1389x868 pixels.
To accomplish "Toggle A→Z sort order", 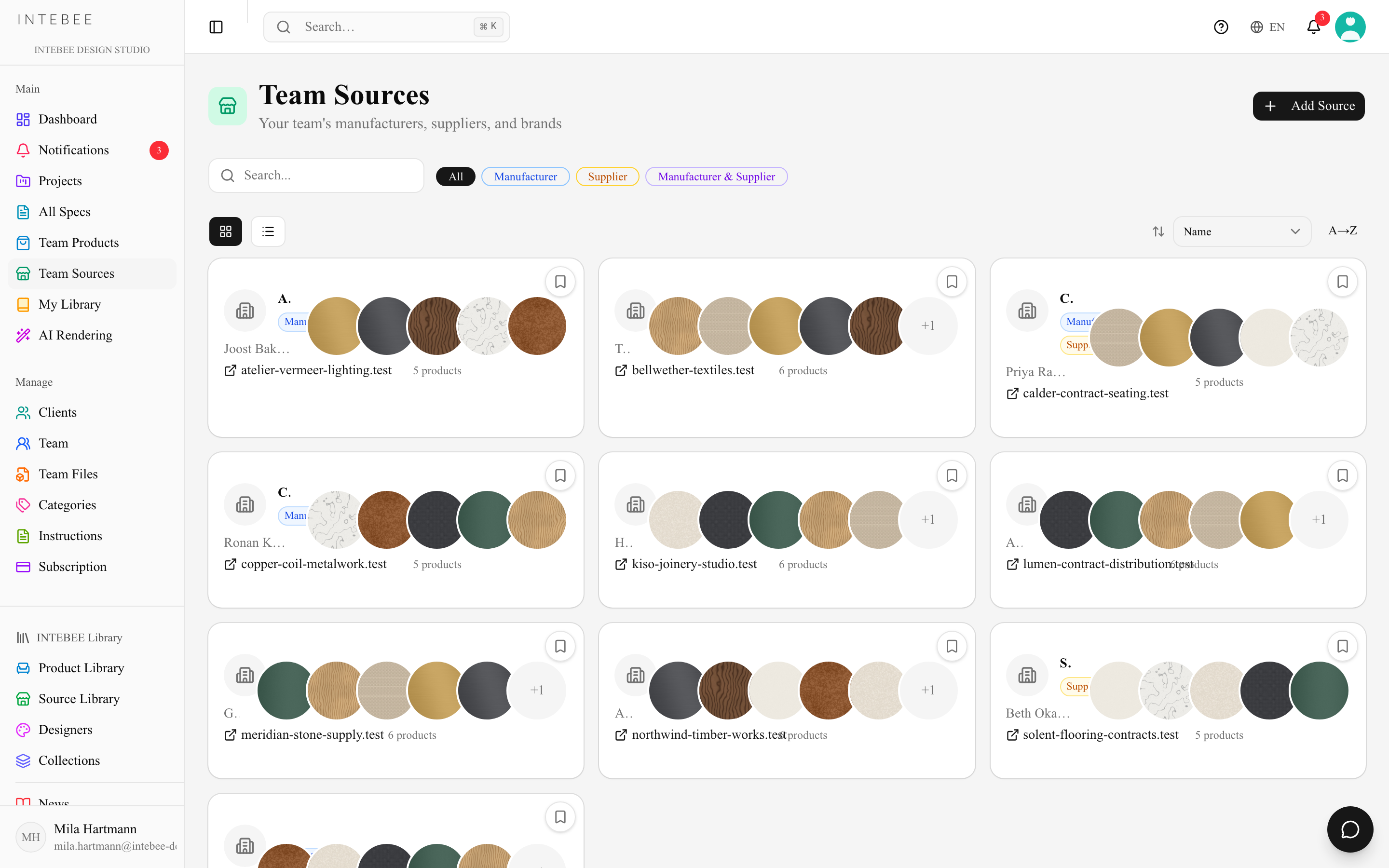I will (1343, 231).
